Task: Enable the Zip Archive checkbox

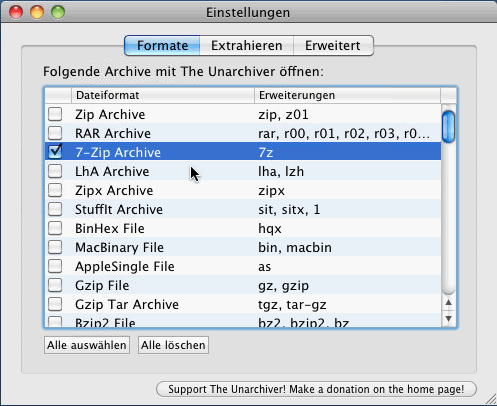Action: (55, 114)
